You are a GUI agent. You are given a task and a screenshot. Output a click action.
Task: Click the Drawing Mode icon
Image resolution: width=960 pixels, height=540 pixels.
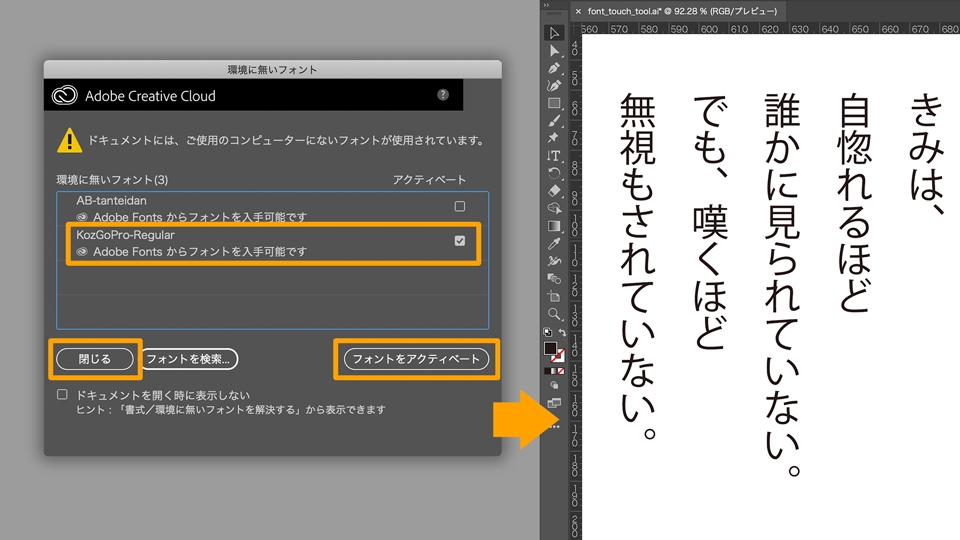[x=554, y=386]
